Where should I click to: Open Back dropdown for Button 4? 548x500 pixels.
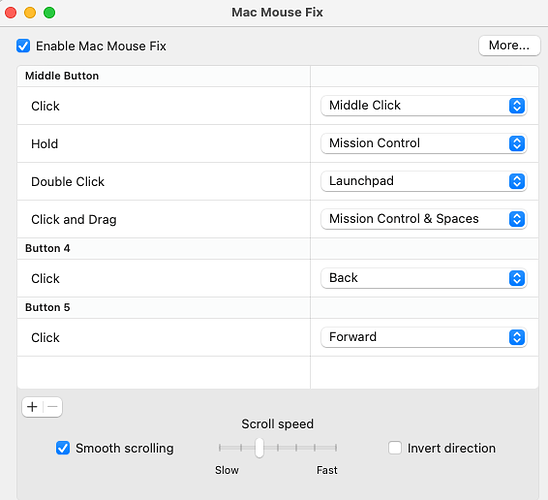[x=424, y=278]
